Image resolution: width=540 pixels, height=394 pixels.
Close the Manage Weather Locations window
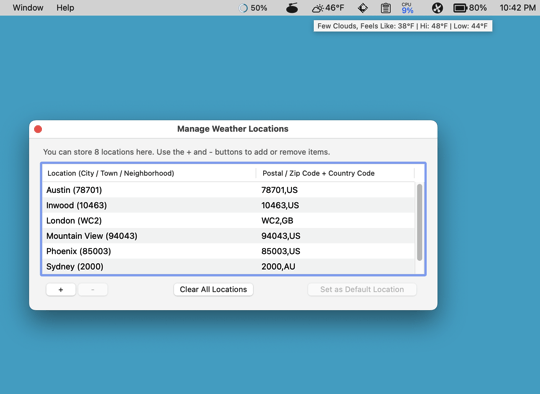38,129
